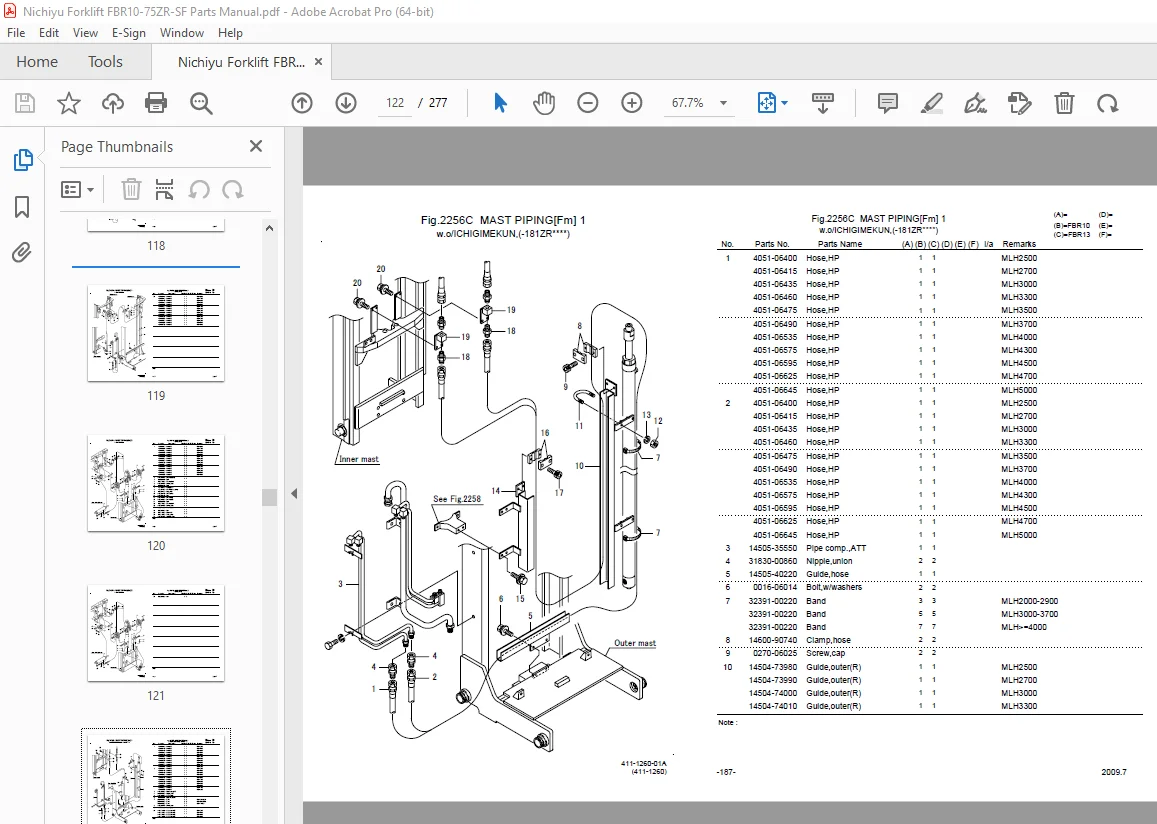Click the thumbnails panel scrollbar handle
This screenshot has height=824, width=1157.
click(x=269, y=496)
